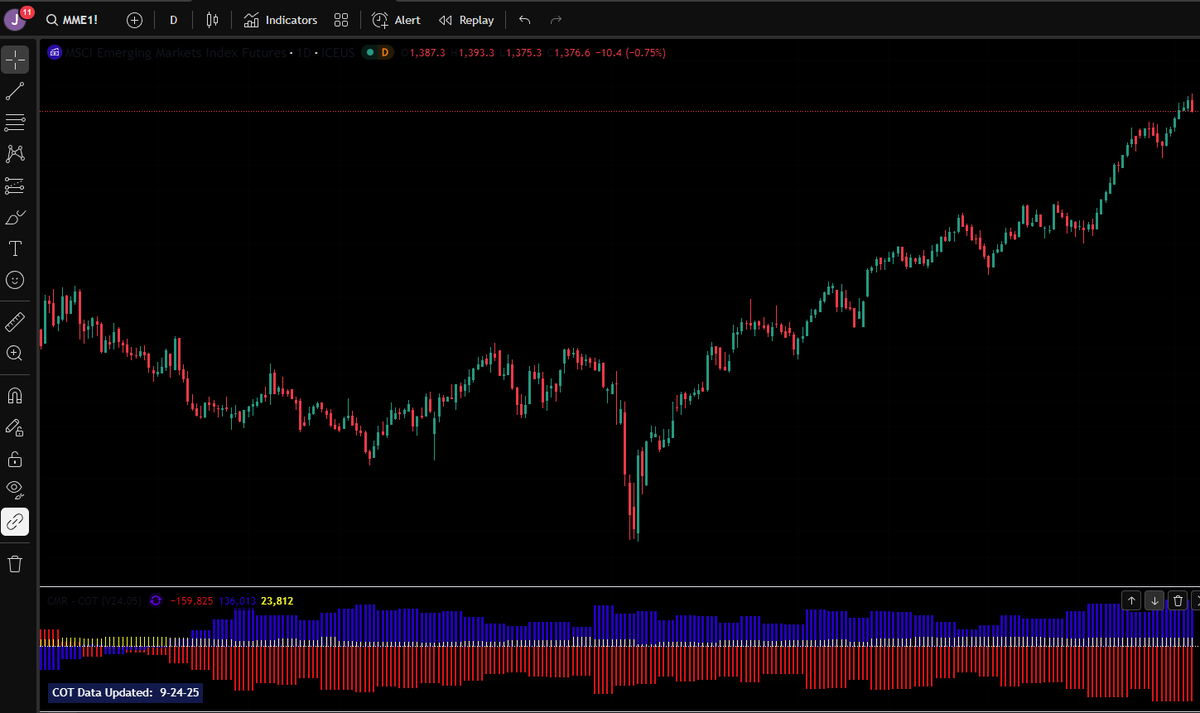Click the COT Data Updated 9-24-25 label
The height and width of the screenshot is (713, 1200).
pos(125,692)
